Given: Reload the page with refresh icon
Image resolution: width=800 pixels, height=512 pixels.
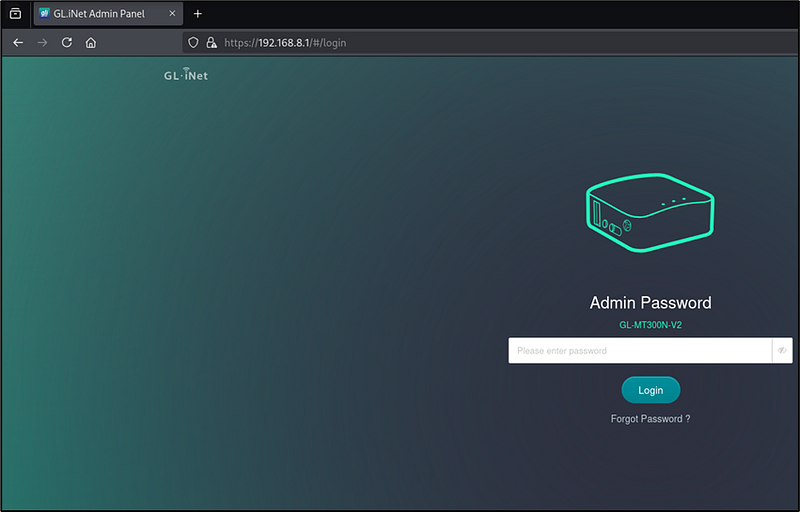Looking at the screenshot, I should click(67, 43).
